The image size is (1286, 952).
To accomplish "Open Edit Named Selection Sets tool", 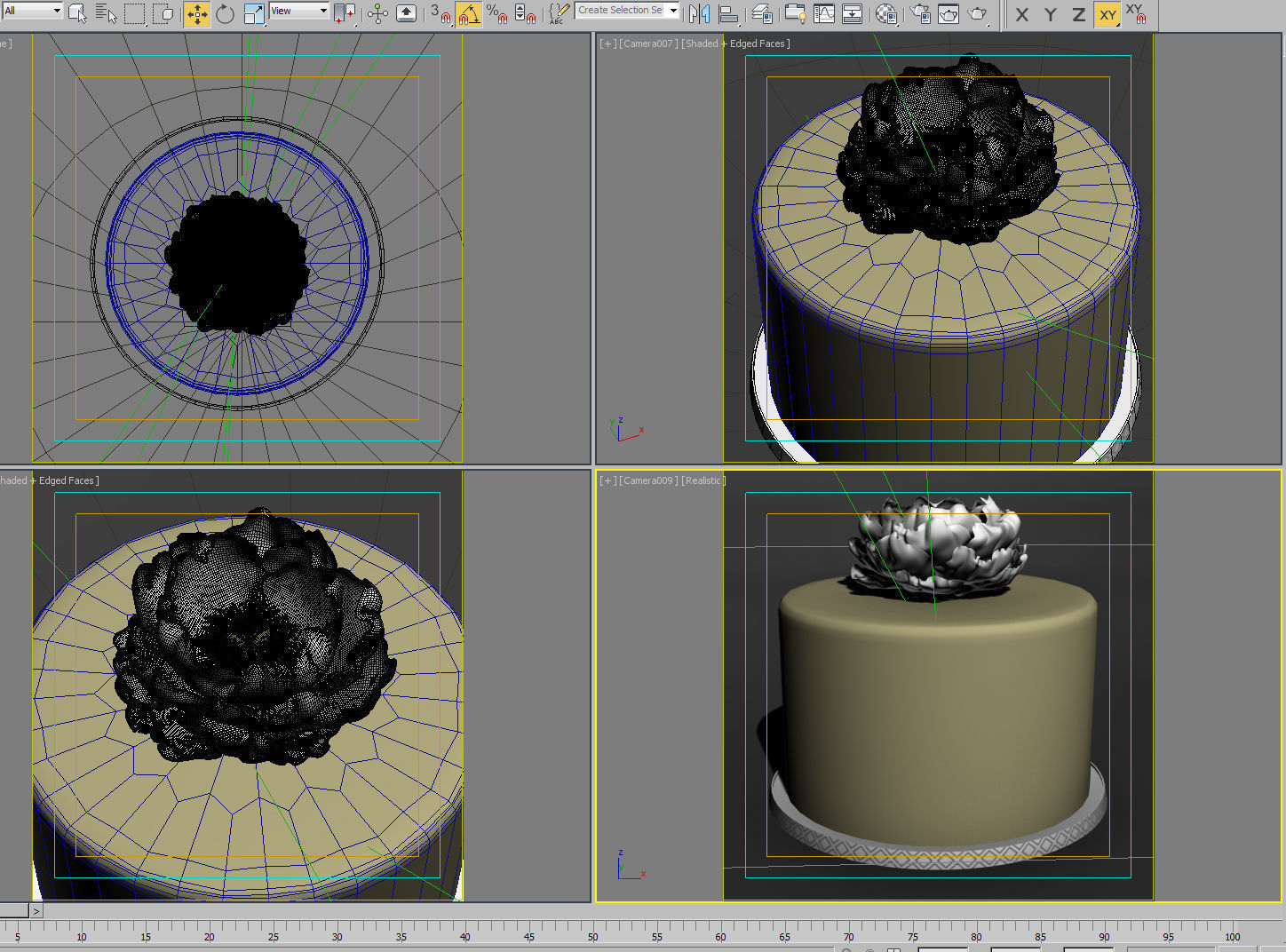I will pos(559,13).
